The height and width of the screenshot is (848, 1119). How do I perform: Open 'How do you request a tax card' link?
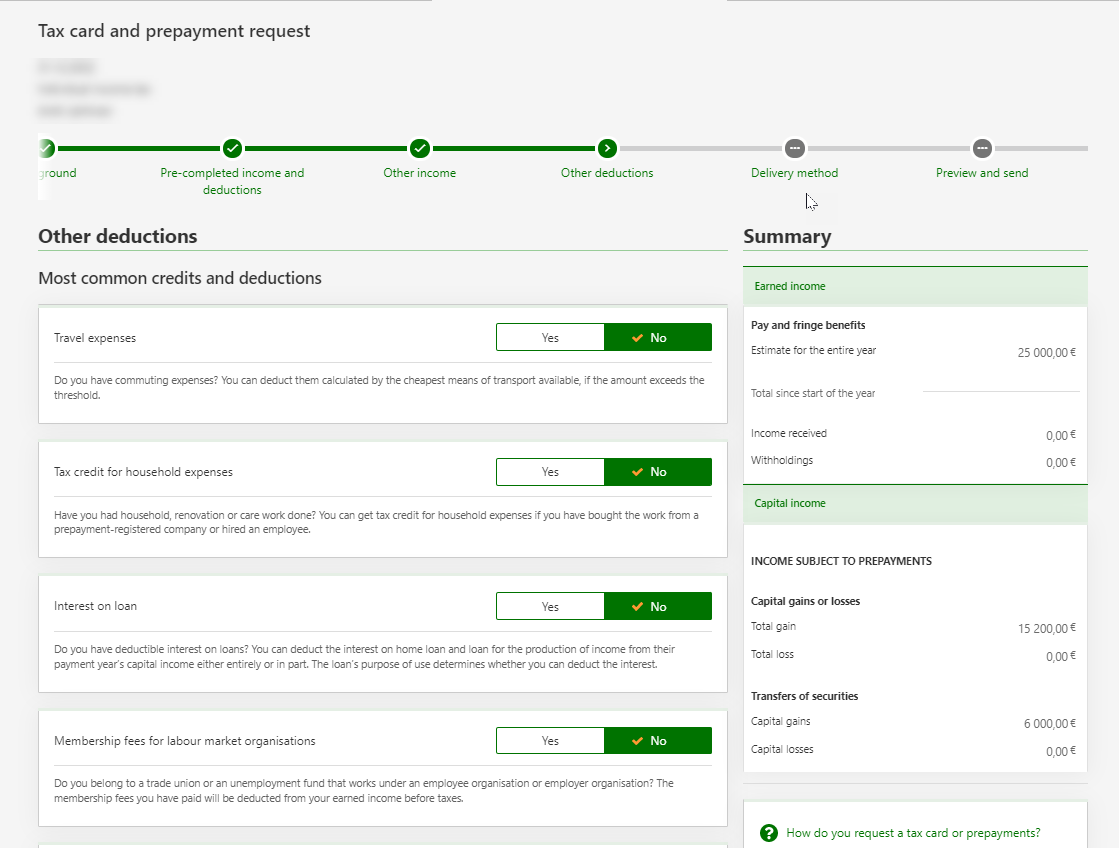(x=913, y=833)
